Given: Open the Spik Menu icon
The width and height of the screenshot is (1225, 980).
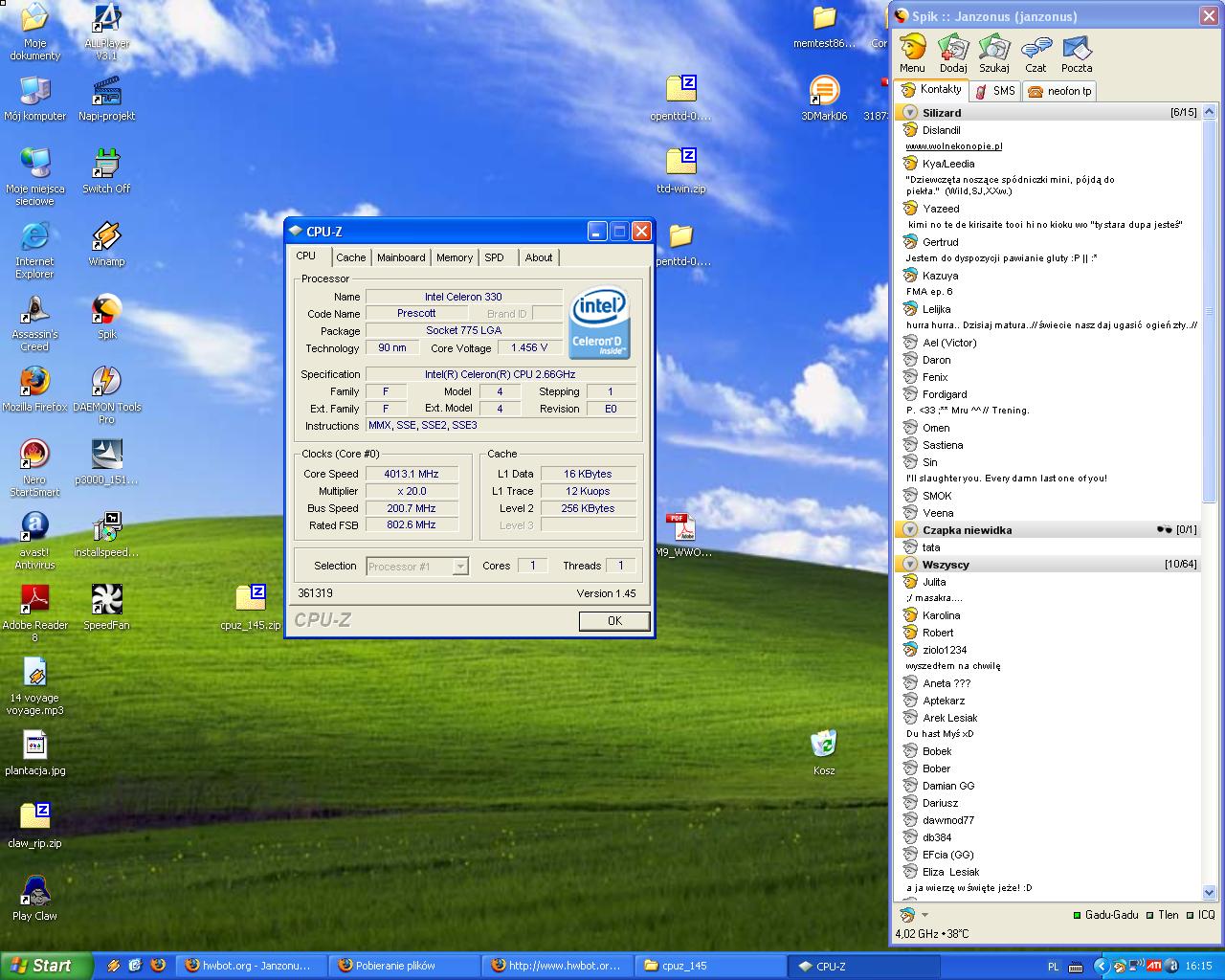Looking at the screenshot, I should pos(912,55).
